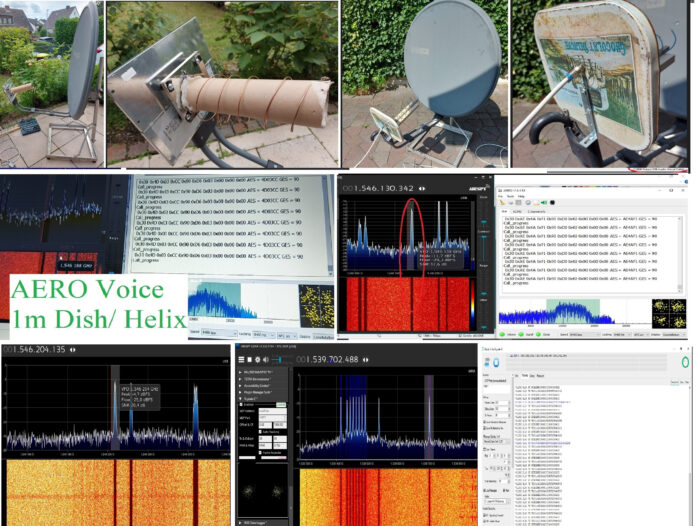Click the green Data indicator LED in JAERO
This screenshot has height=526, width=700.
538,334
